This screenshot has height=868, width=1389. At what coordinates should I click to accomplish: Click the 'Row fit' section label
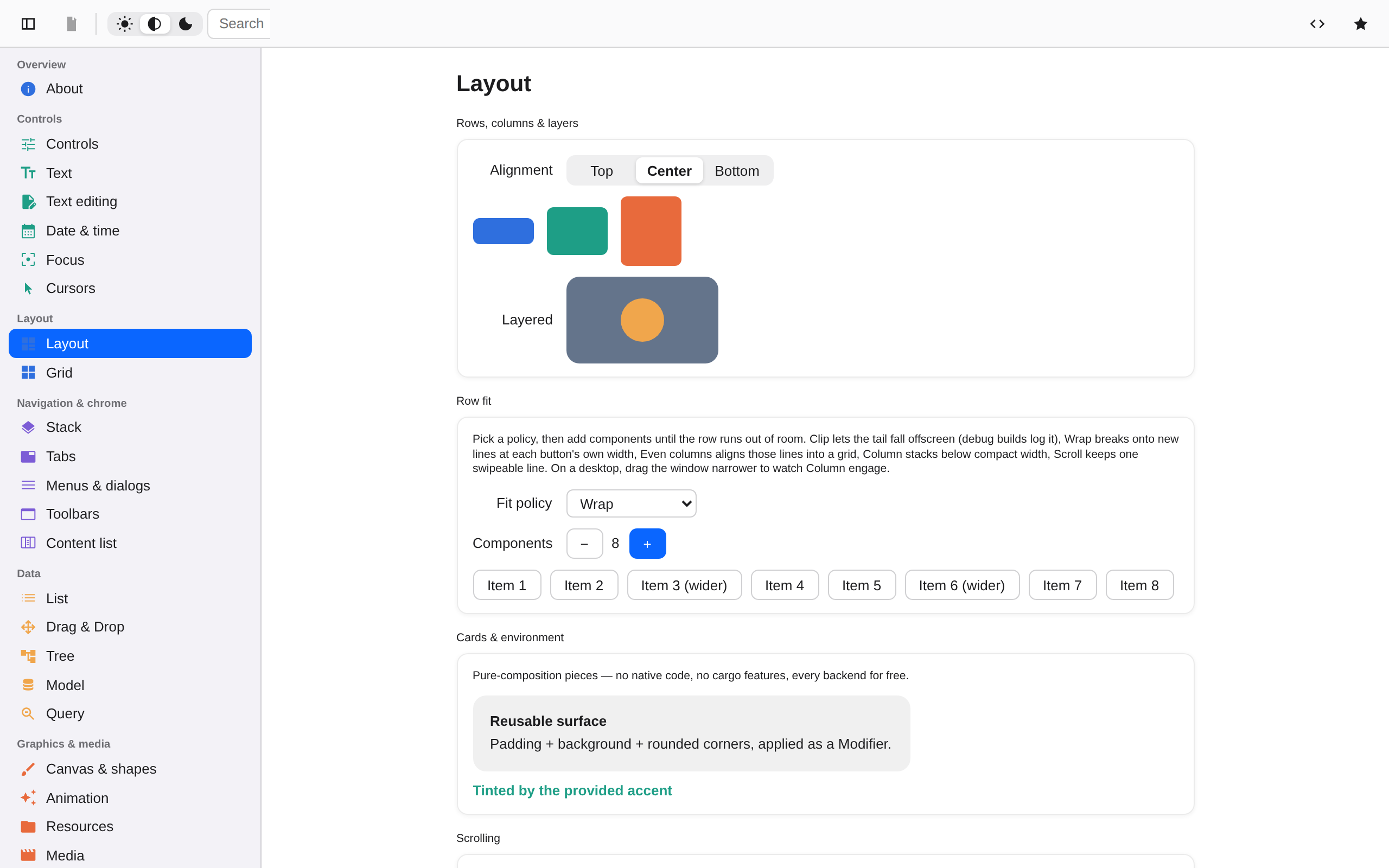tap(474, 401)
